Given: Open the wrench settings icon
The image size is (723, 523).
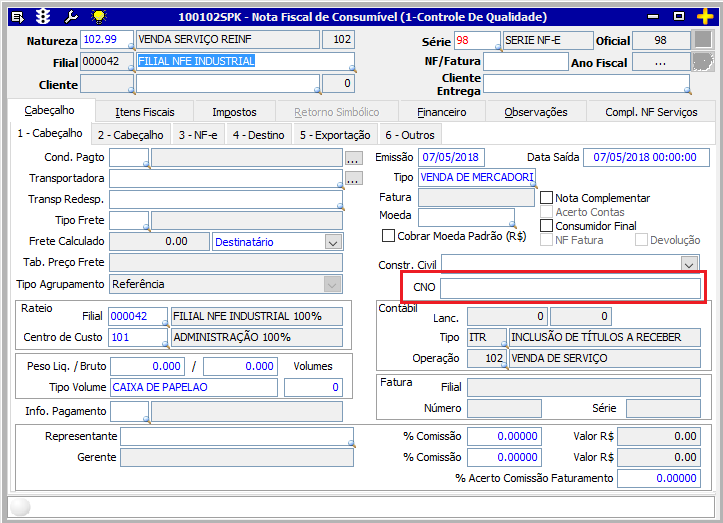Looking at the screenshot, I should point(70,16).
